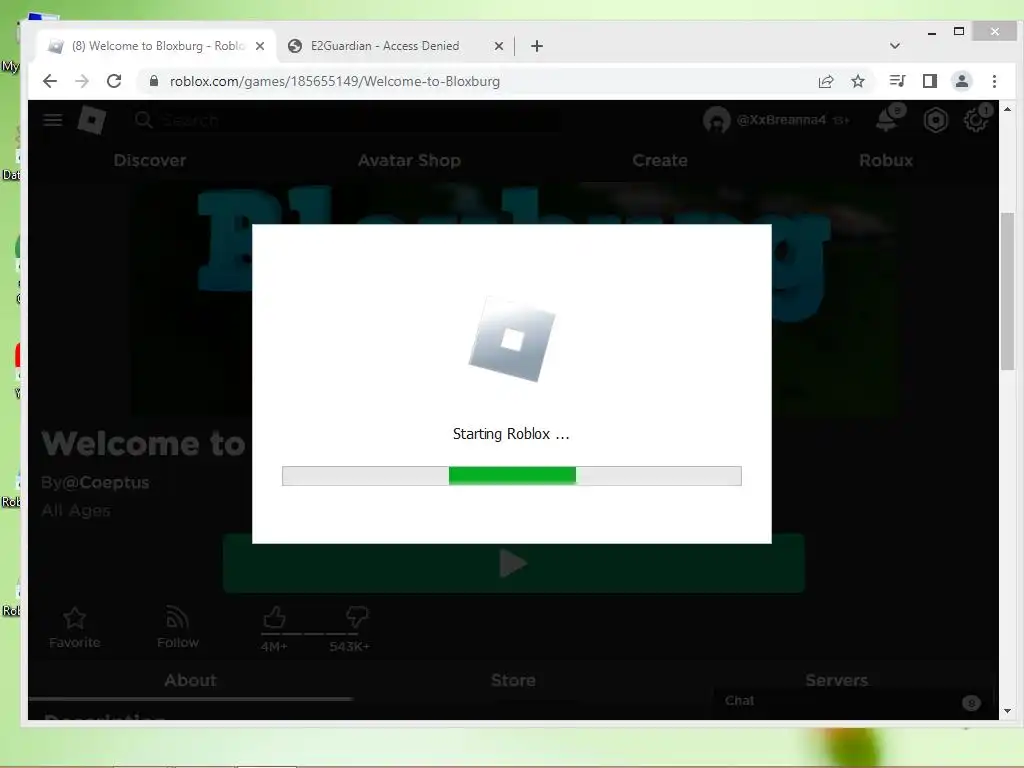Open Chrome three-dot menu

coord(994,81)
